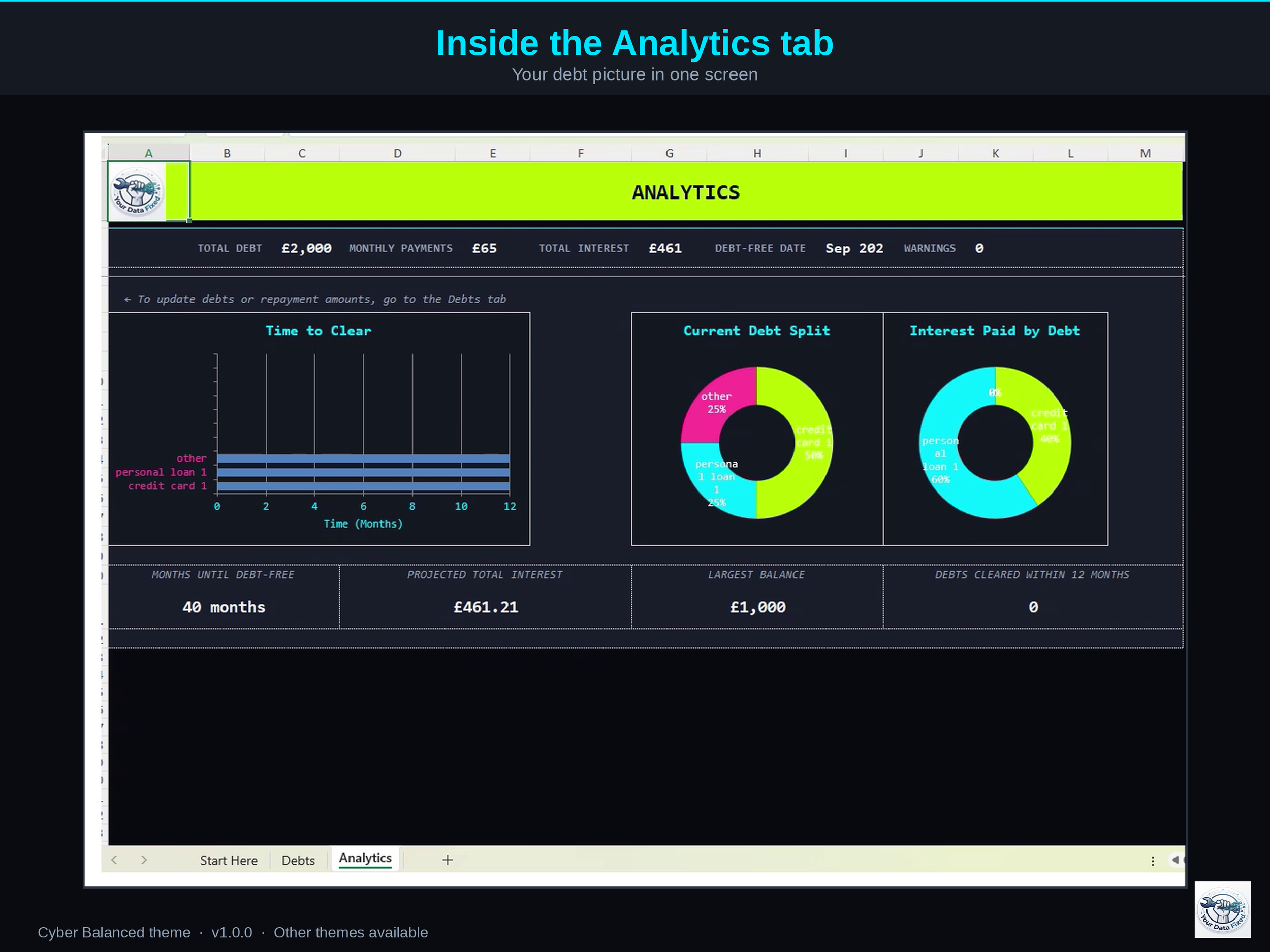Click the MONTHLY PAYMENTS label

click(401, 248)
